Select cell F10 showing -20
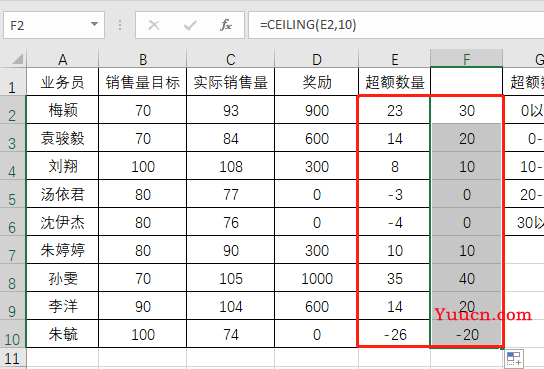 tap(467, 334)
